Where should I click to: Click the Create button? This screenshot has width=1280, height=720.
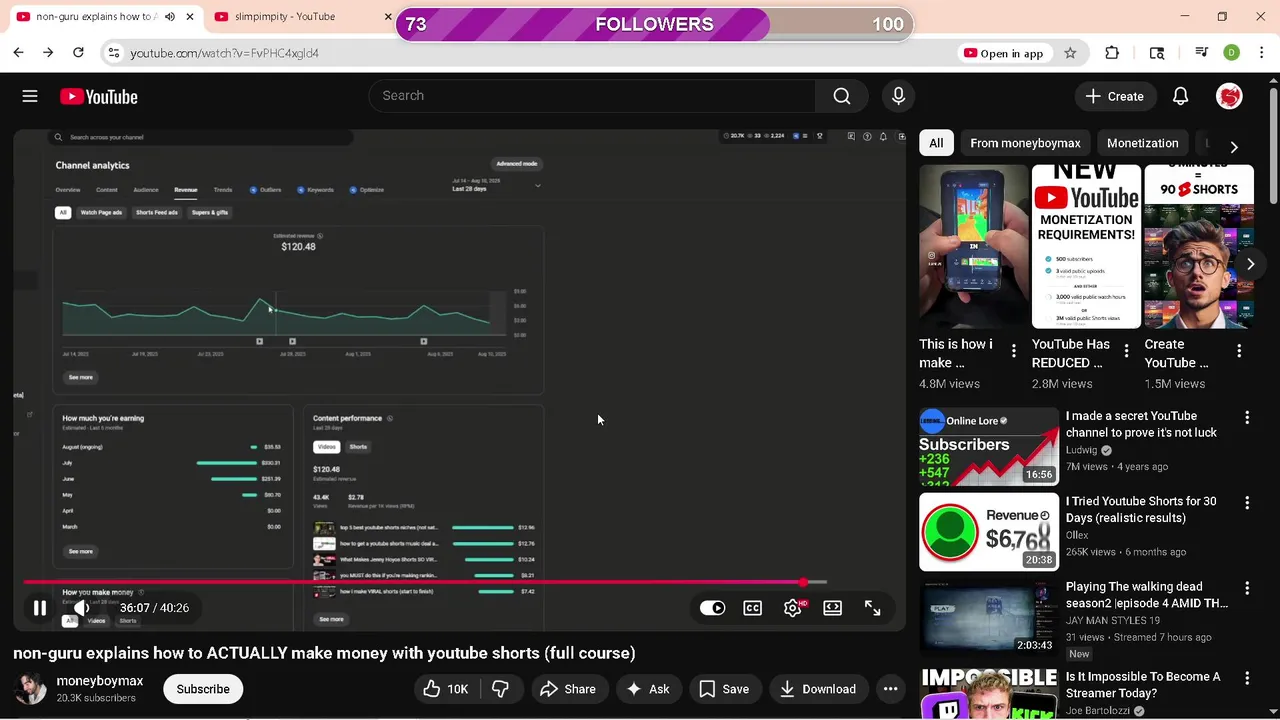pos(1115,96)
